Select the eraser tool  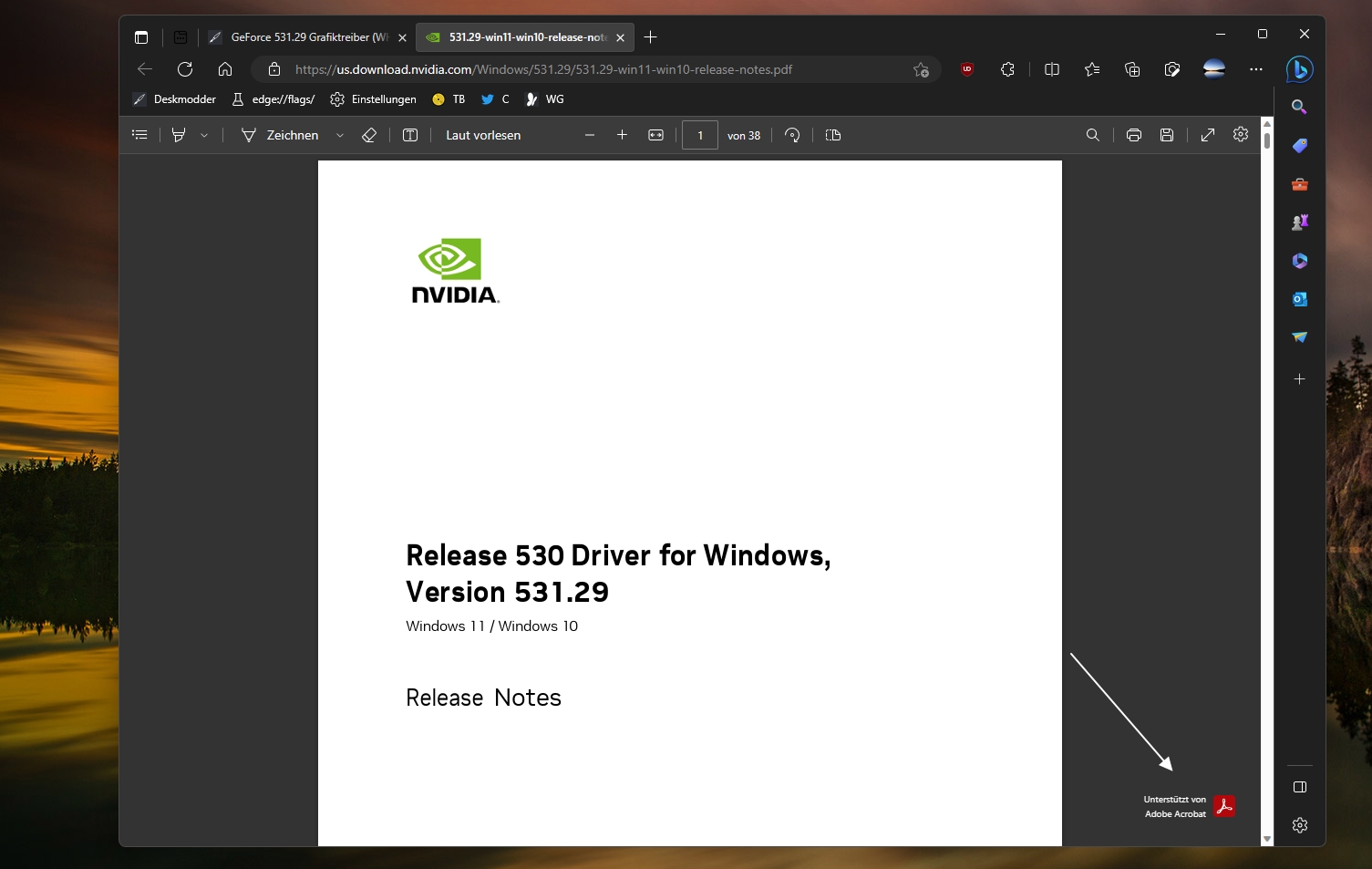click(369, 135)
